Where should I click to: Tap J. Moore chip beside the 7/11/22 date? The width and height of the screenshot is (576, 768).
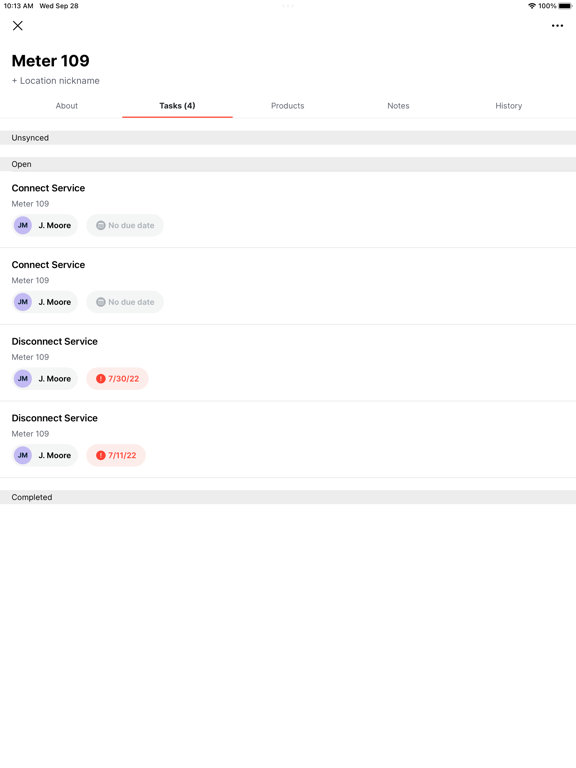click(x=45, y=456)
